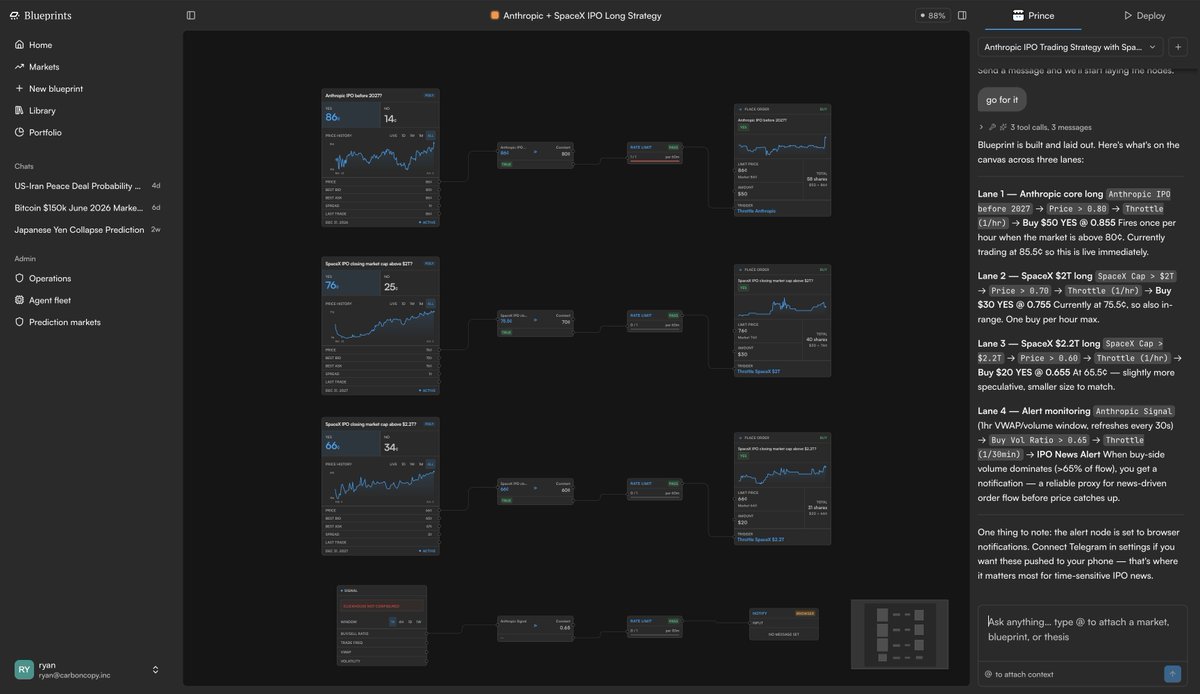Image resolution: width=1200 pixels, height=694 pixels.
Task: Click the Home icon in sidebar
Action: 19,45
